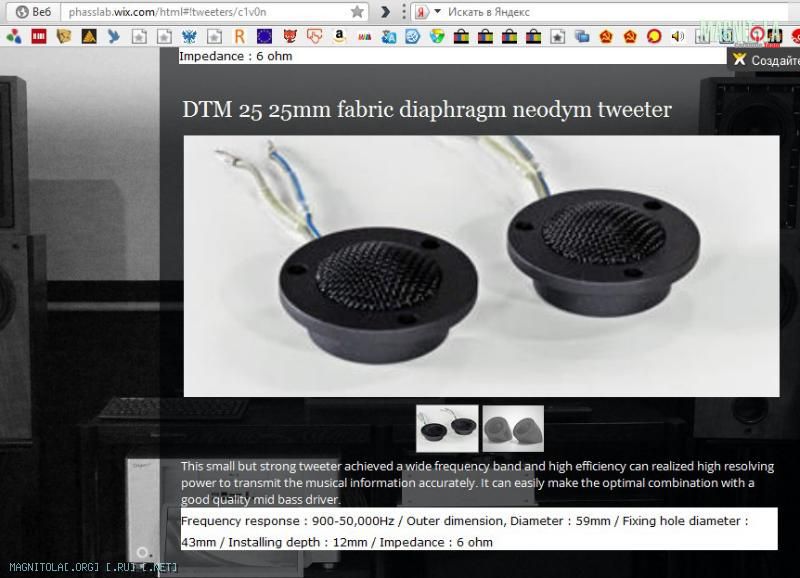Viewport: 800px width, 578px height.
Task: Bookmark this page with the star icon
Action: click(357, 12)
